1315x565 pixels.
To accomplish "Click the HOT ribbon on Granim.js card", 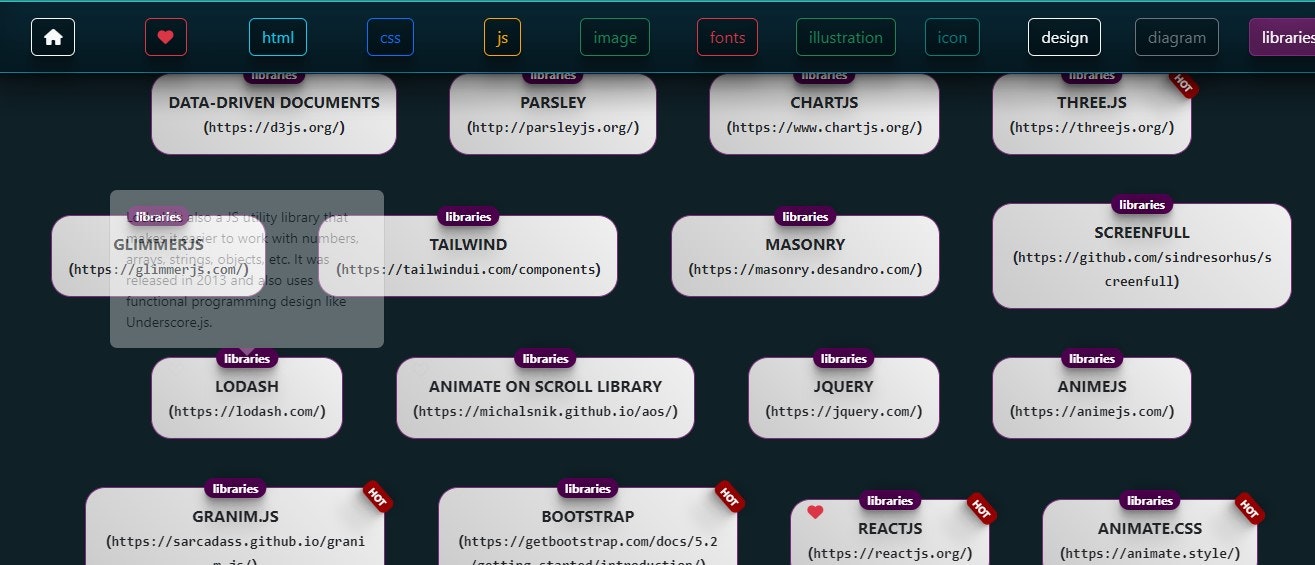I will tap(376, 496).
